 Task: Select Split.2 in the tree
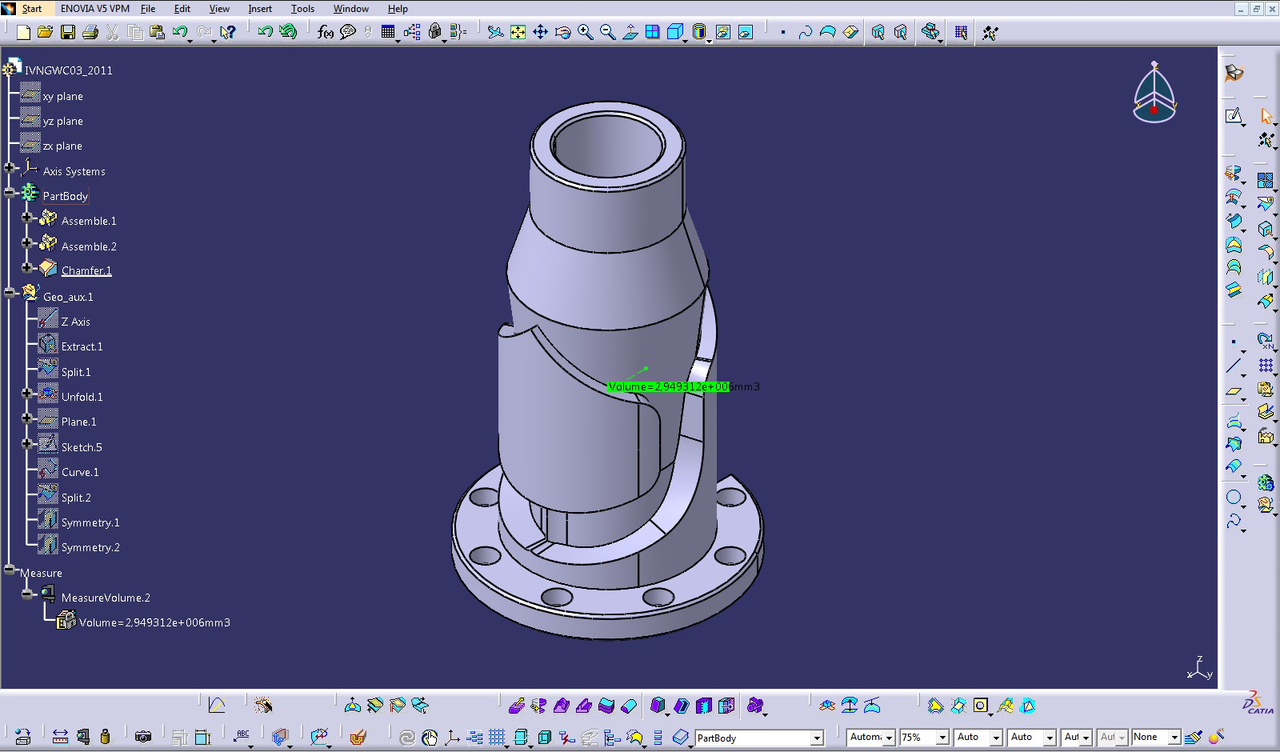click(x=76, y=498)
